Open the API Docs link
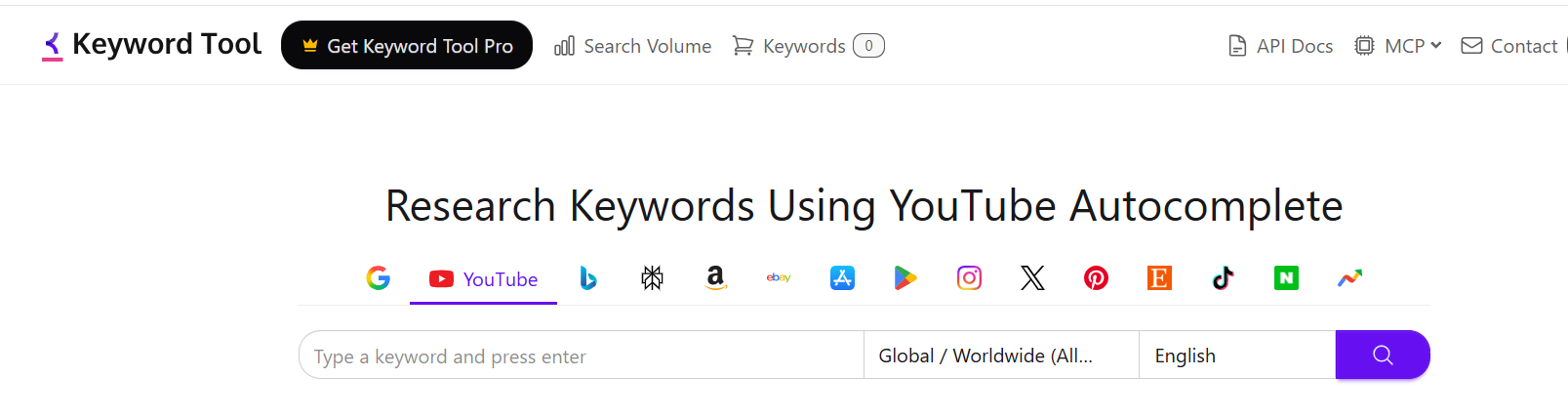 1280,46
